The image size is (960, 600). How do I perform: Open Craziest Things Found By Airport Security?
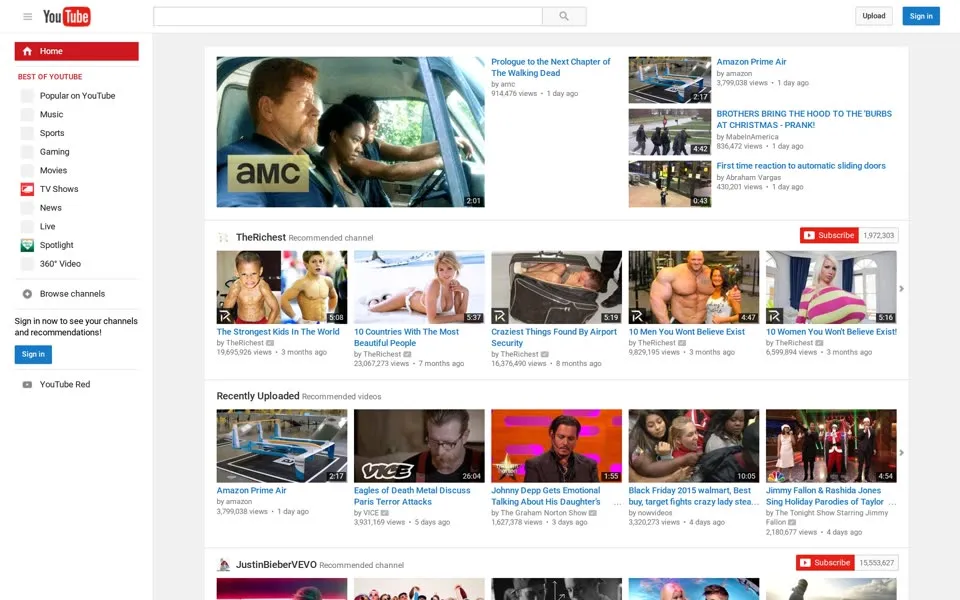pyautogui.click(x=553, y=337)
